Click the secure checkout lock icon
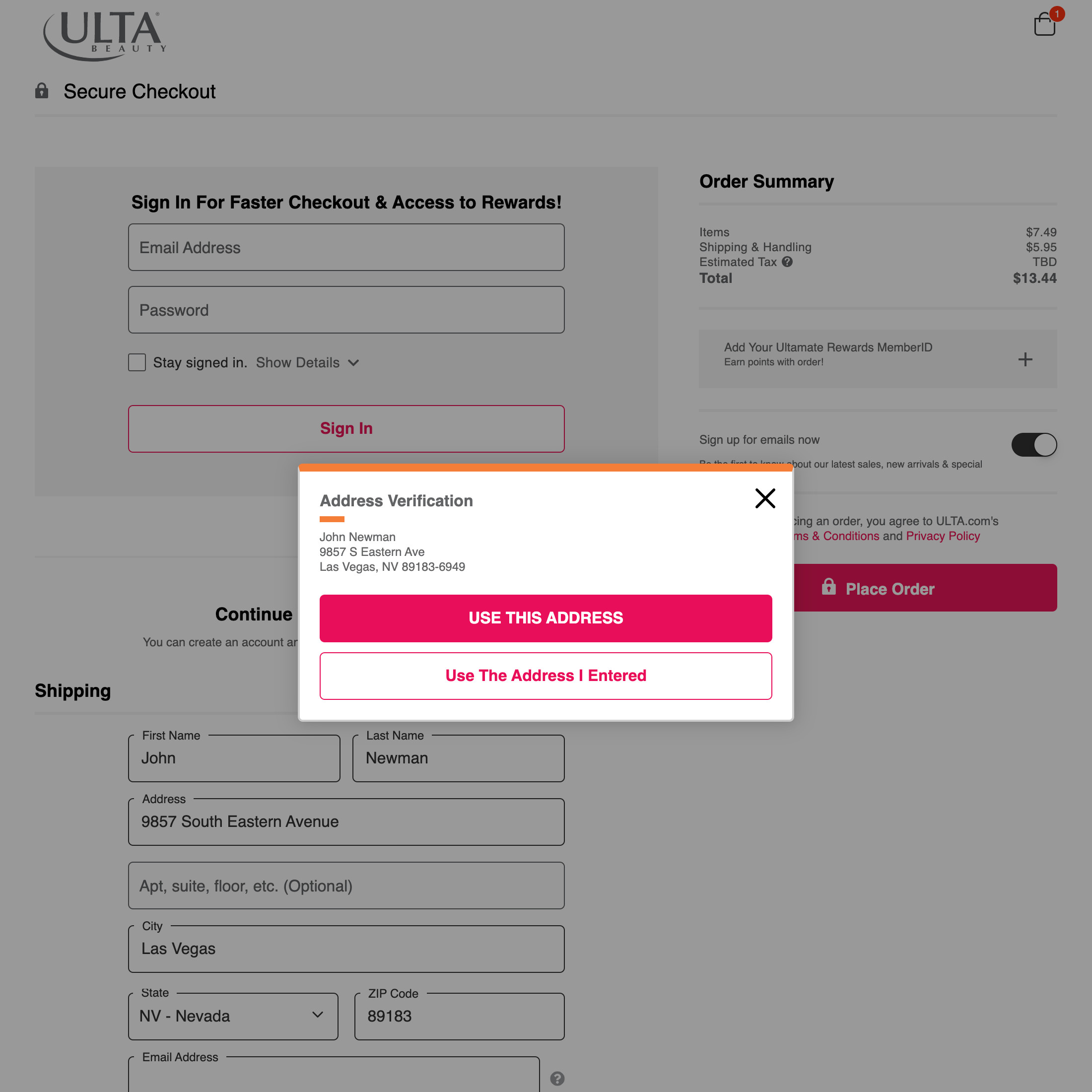Screen dimensions: 1092x1092 (x=41, y=90)
